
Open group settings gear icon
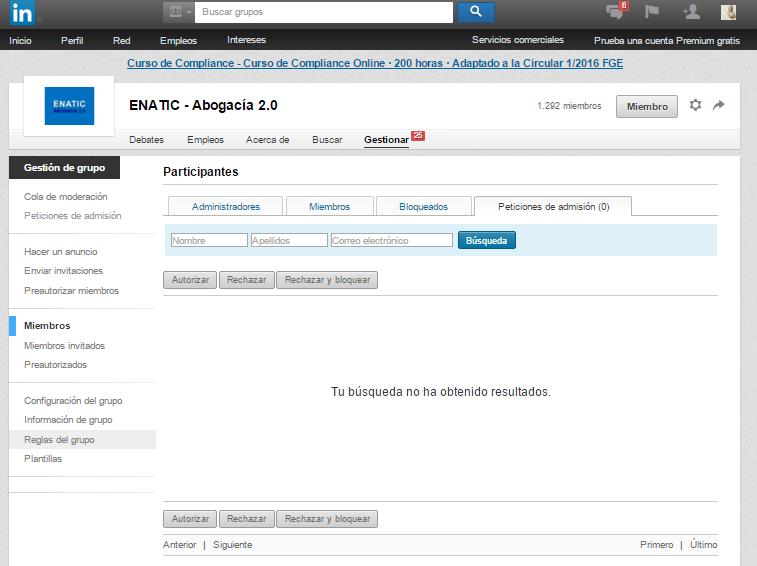click(696, 106)
